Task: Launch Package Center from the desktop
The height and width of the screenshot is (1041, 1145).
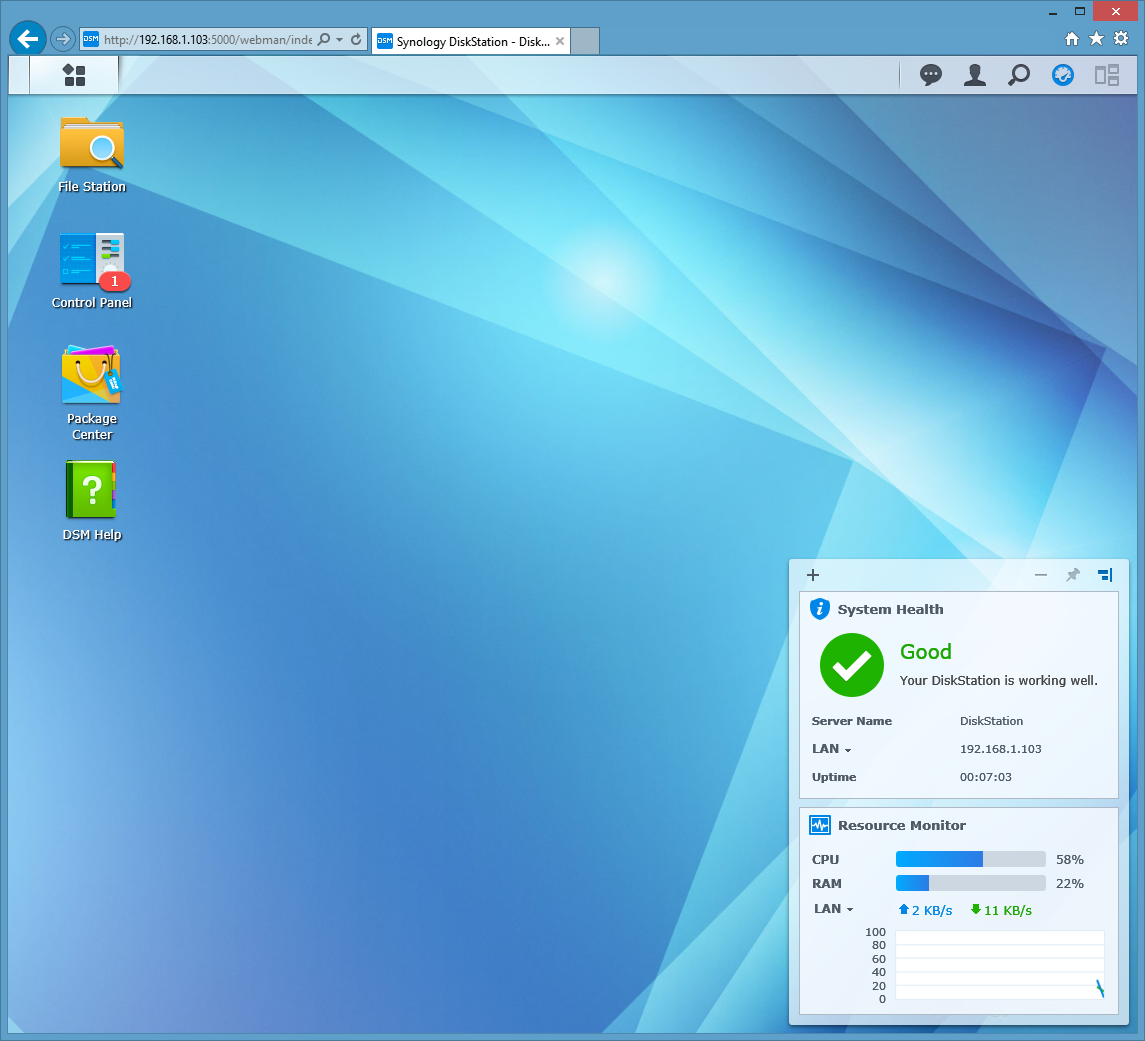Action: point(92,393)
